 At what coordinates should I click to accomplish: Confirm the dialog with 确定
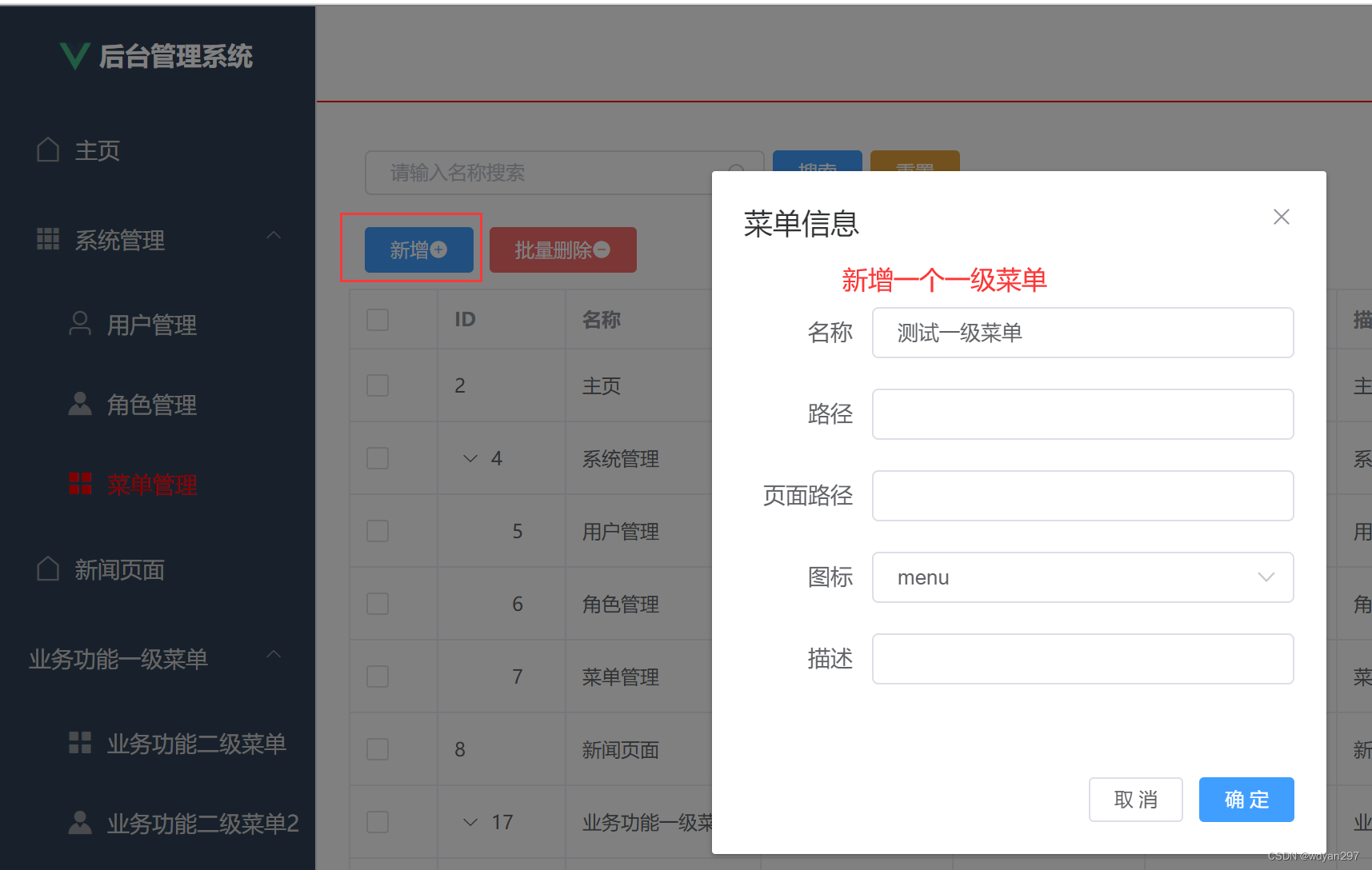click(1246, 800)
